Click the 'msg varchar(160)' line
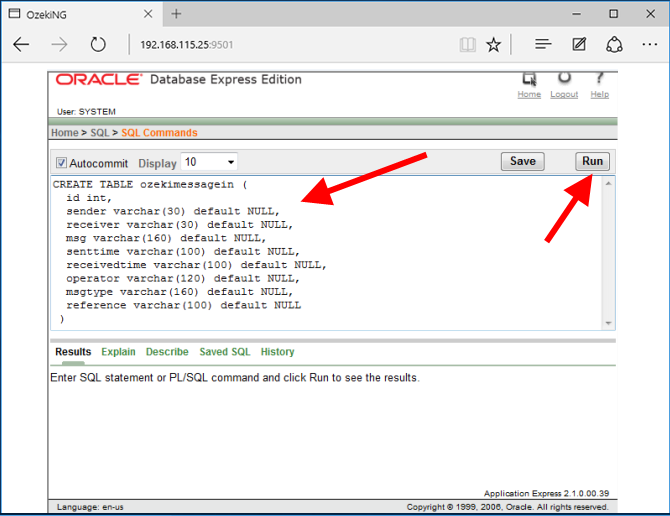Screen dimensions: 670x516 166,238
